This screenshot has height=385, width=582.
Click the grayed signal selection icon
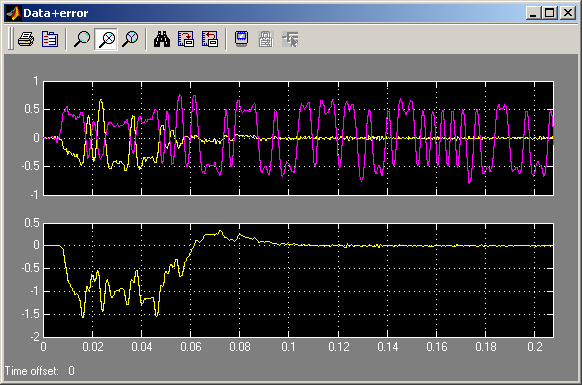point(290,39)
